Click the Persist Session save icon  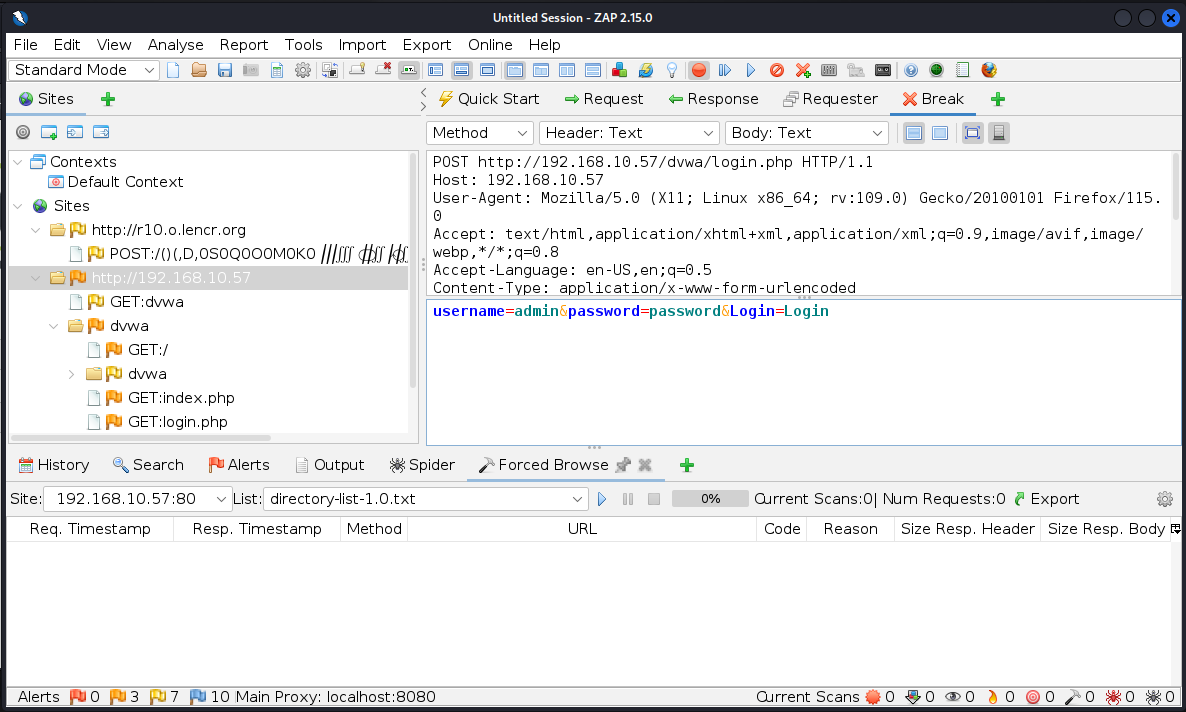pos(225,70)
